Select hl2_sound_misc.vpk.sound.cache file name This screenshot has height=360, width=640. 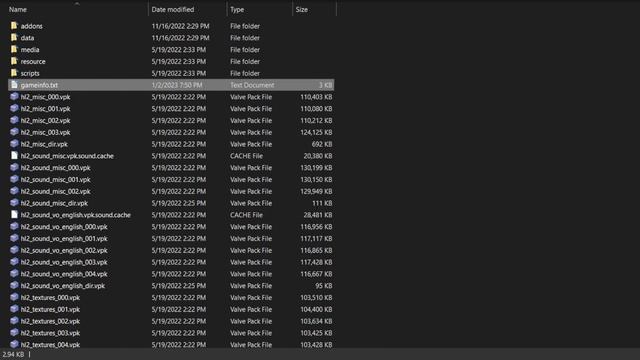coord(67,156)
